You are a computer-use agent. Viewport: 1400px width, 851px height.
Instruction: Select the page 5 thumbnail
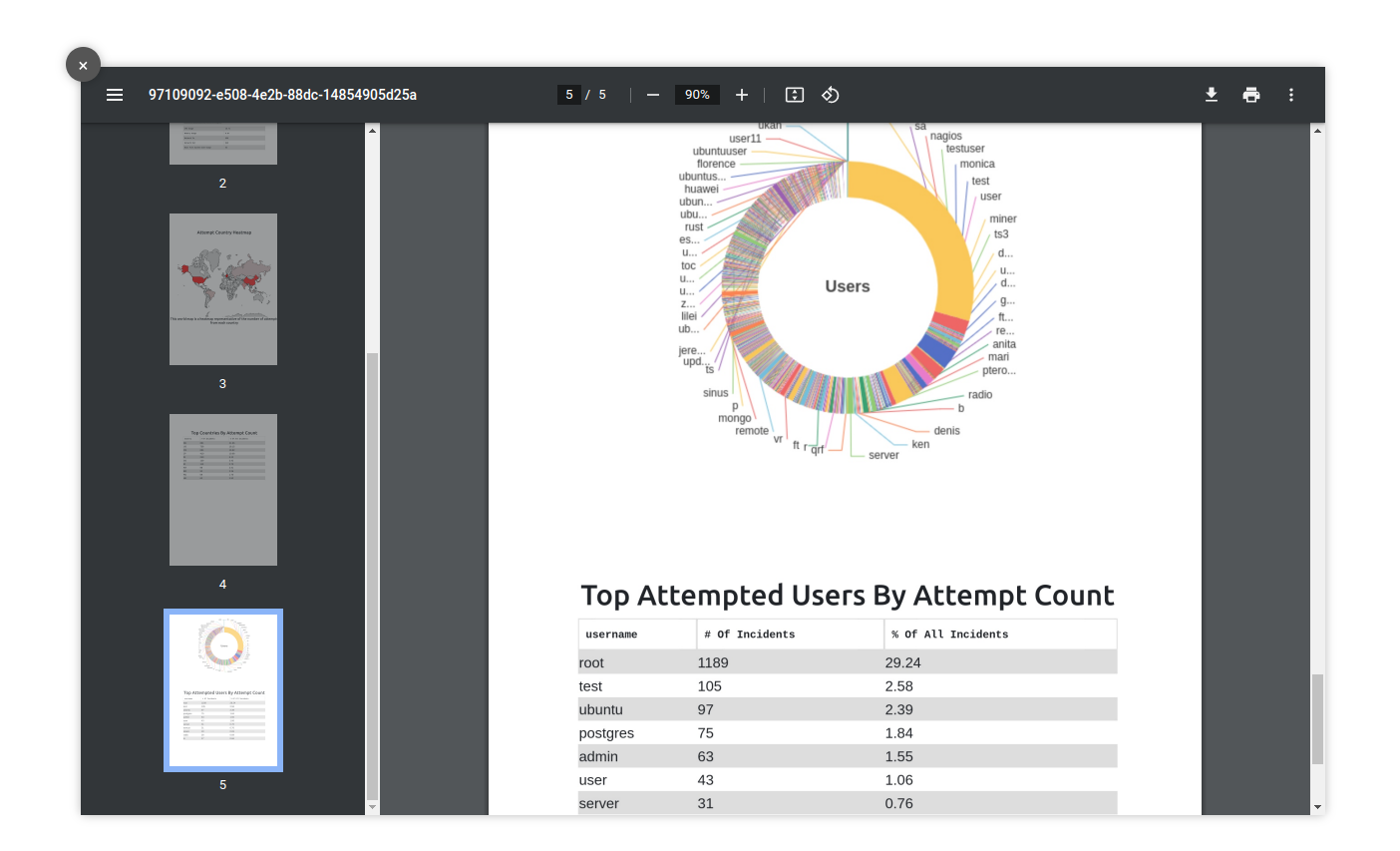(x=223, y=690)
